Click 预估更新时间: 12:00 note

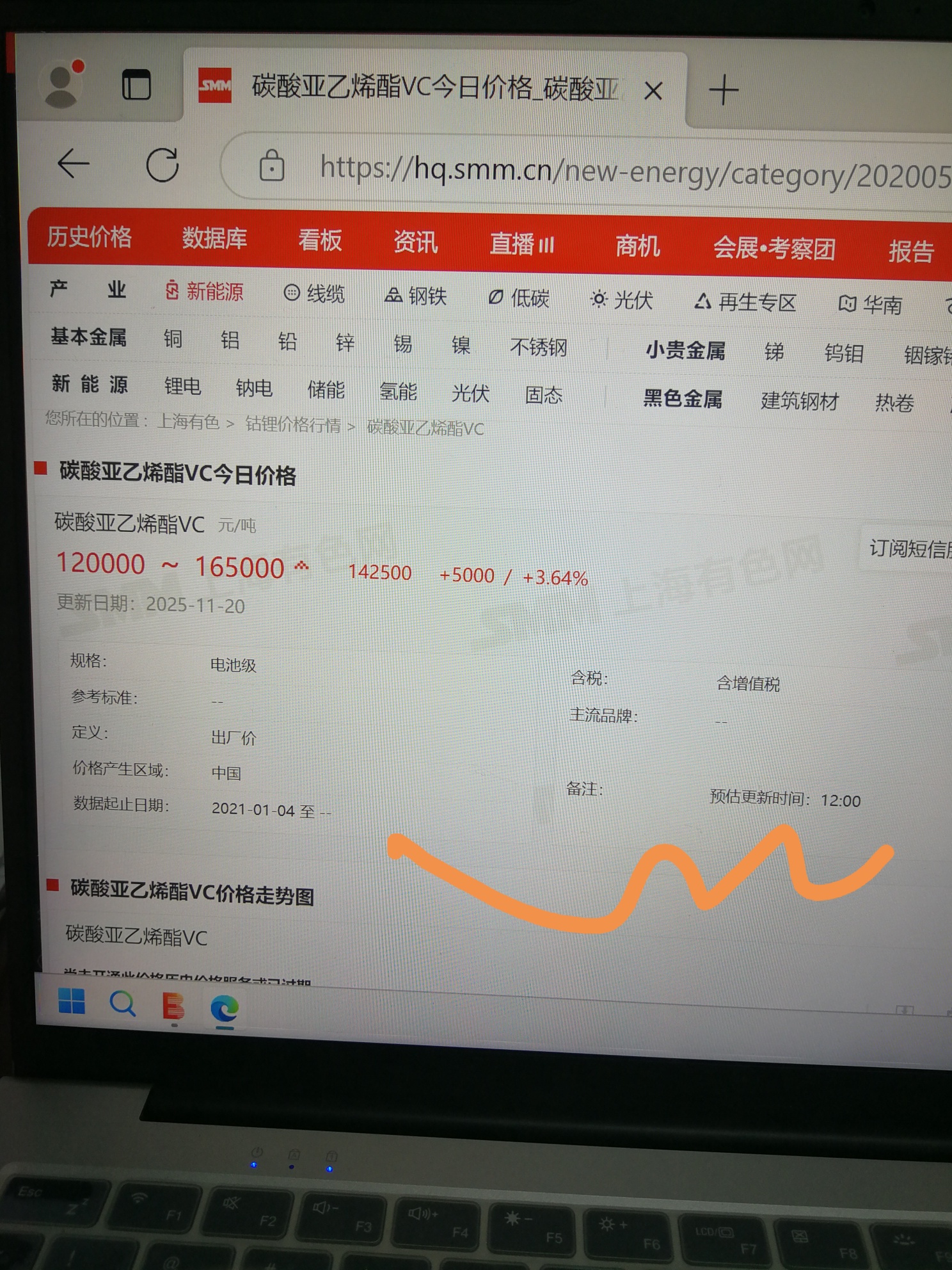point(785,798)
